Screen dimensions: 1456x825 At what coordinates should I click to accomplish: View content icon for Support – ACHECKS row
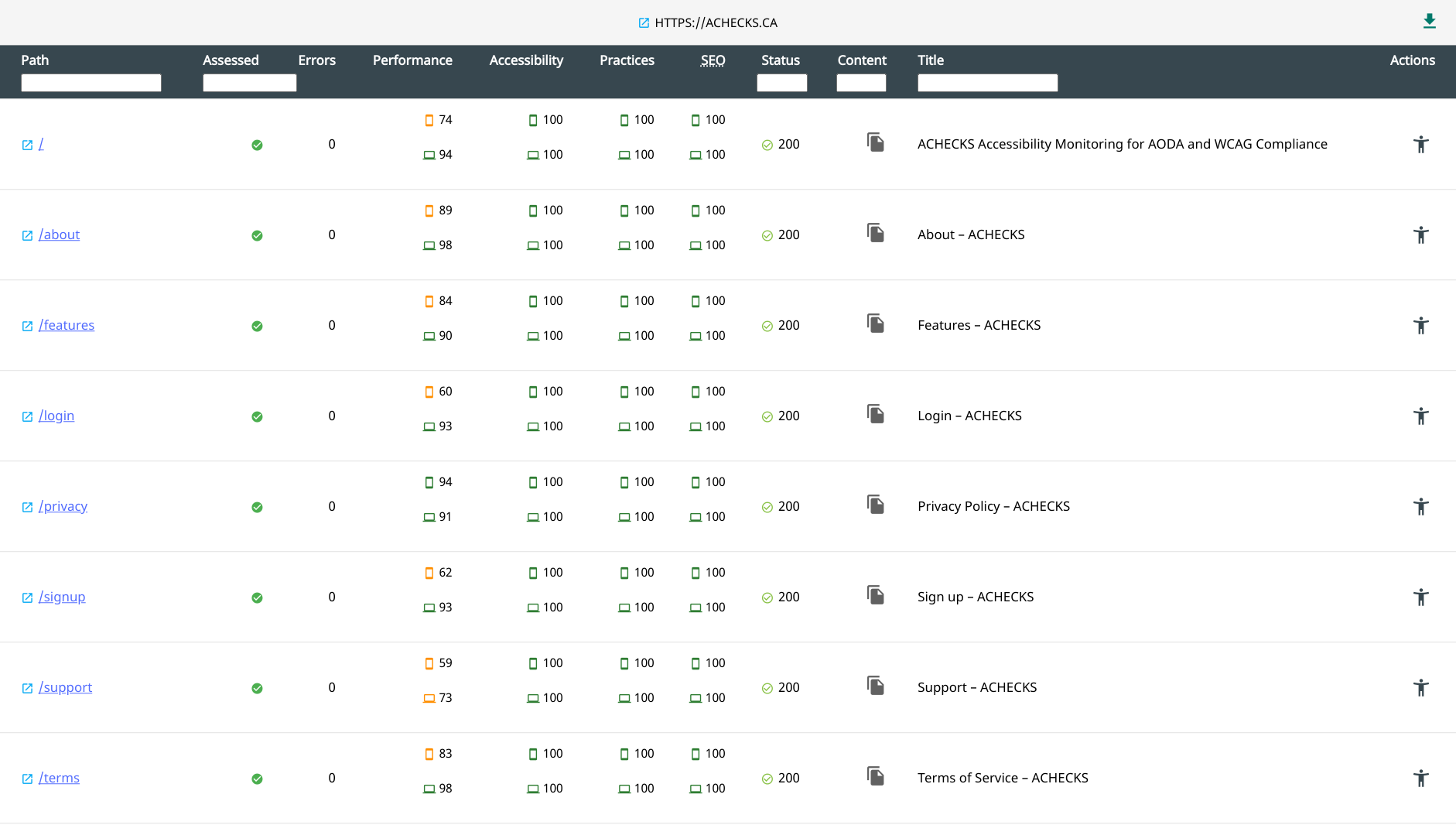[875, 686]
